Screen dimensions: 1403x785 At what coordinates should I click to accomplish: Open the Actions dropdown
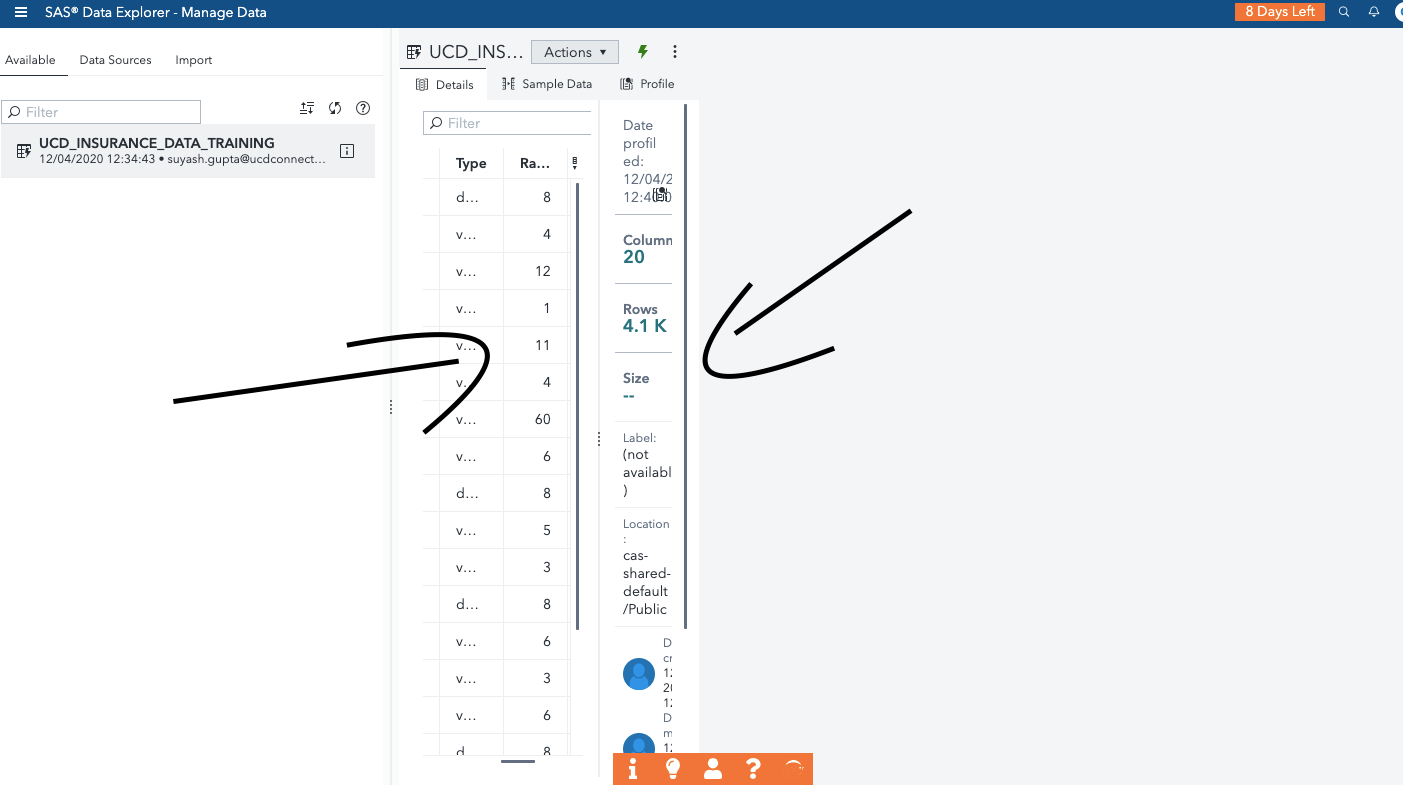[574, 51]
